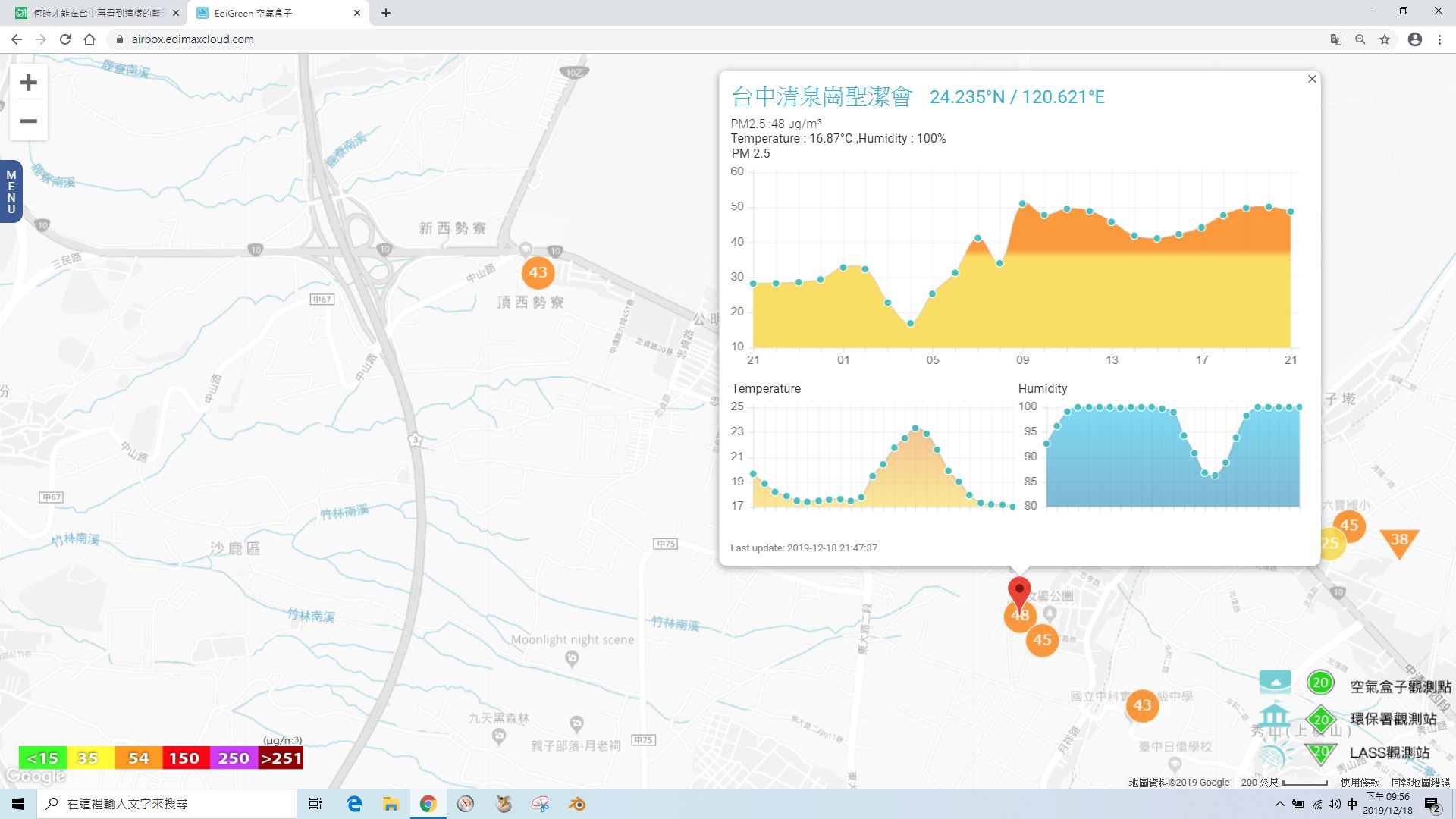Bookmark this page with the star
1456x819 pixels.
click(x=1385, y=39)
